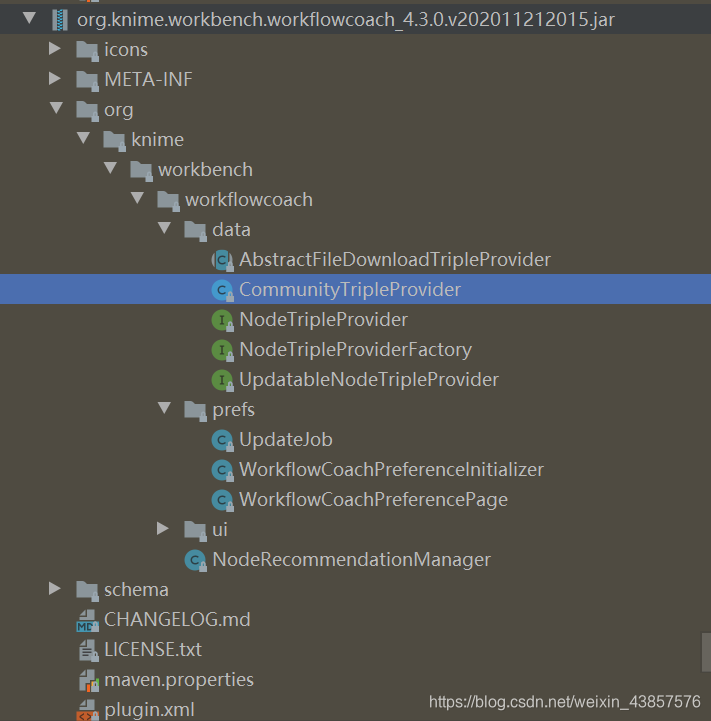Select the icons folder label
Image resolution: width=711 pixels, height=721 pixels.
coord(126,50)
